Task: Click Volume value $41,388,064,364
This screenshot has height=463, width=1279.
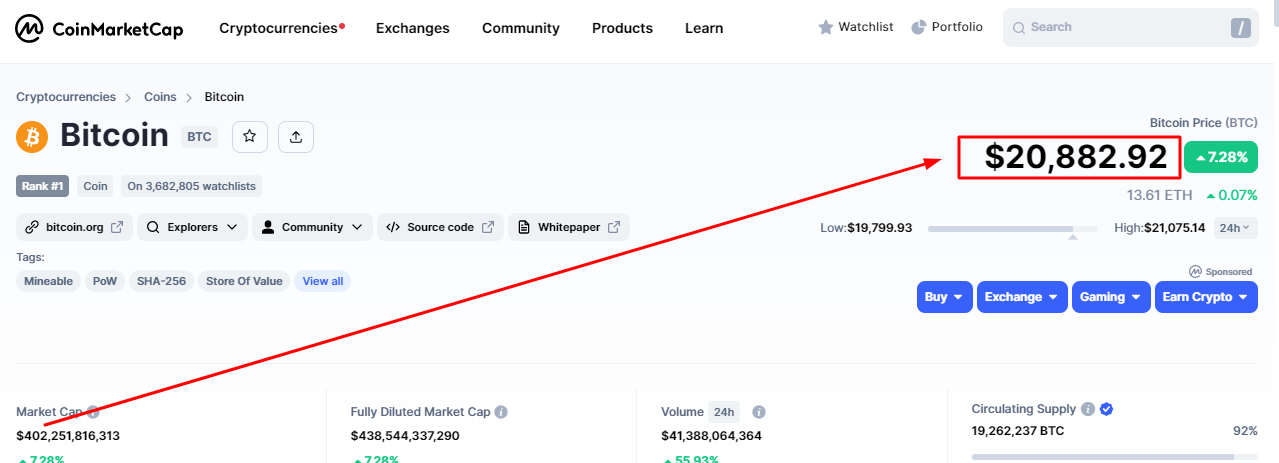Action: click(711, 435)
